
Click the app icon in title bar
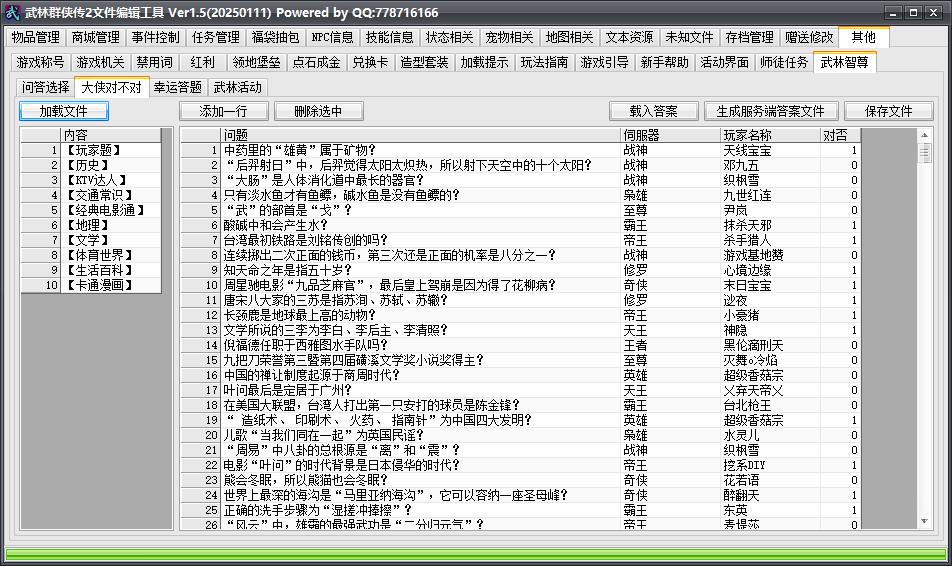pyautogui.click(x=12, y=12)
